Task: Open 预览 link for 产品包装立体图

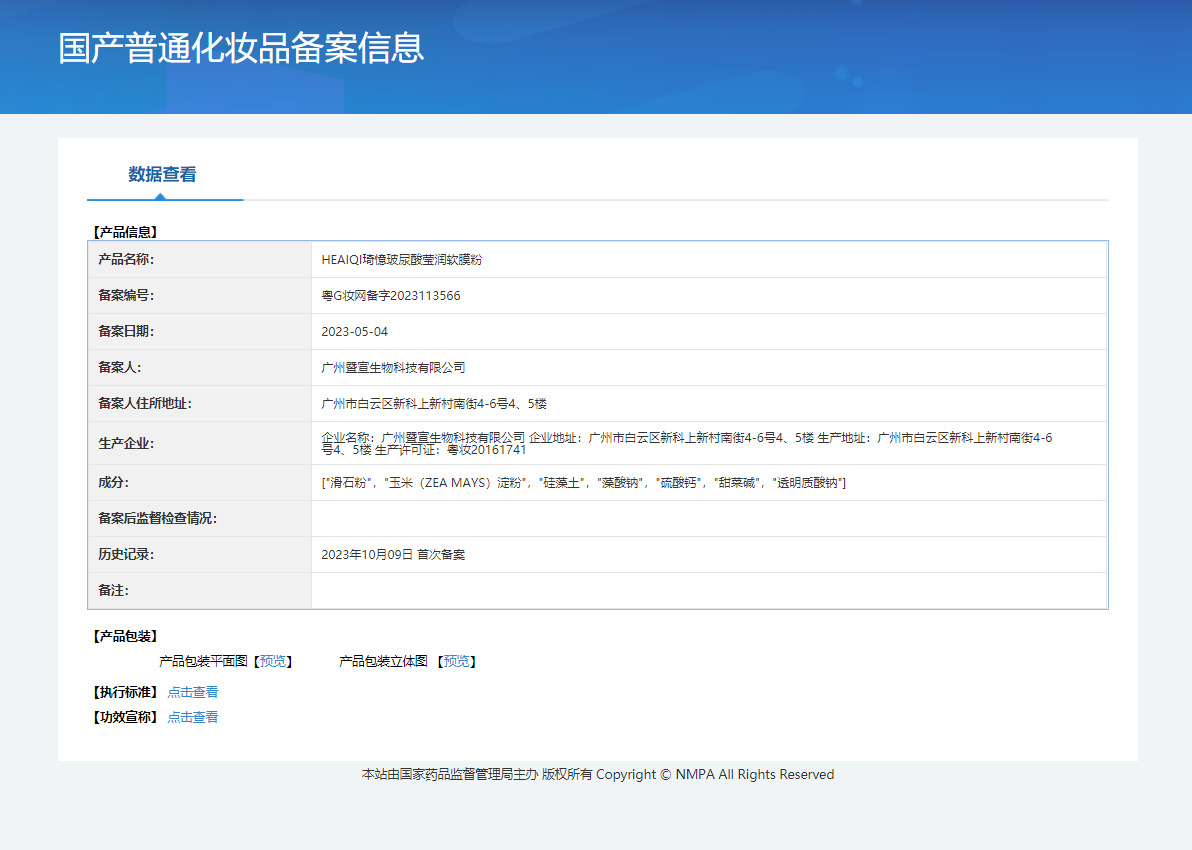Action: coord(456,661)
